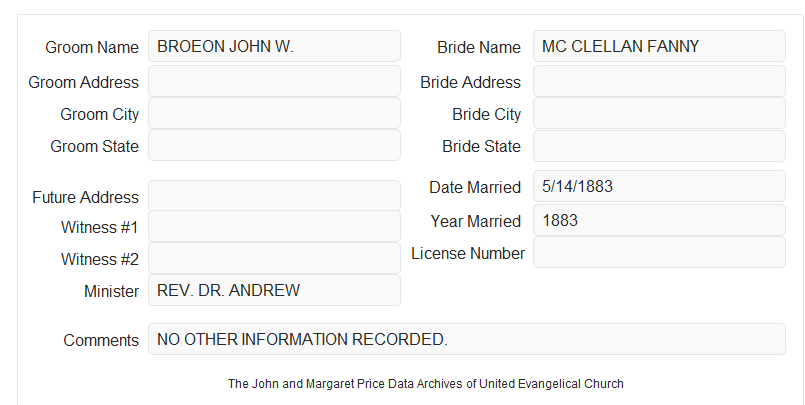805x405 pixels.
Task: Click the Bride Name field
Action: pos(659,46)
